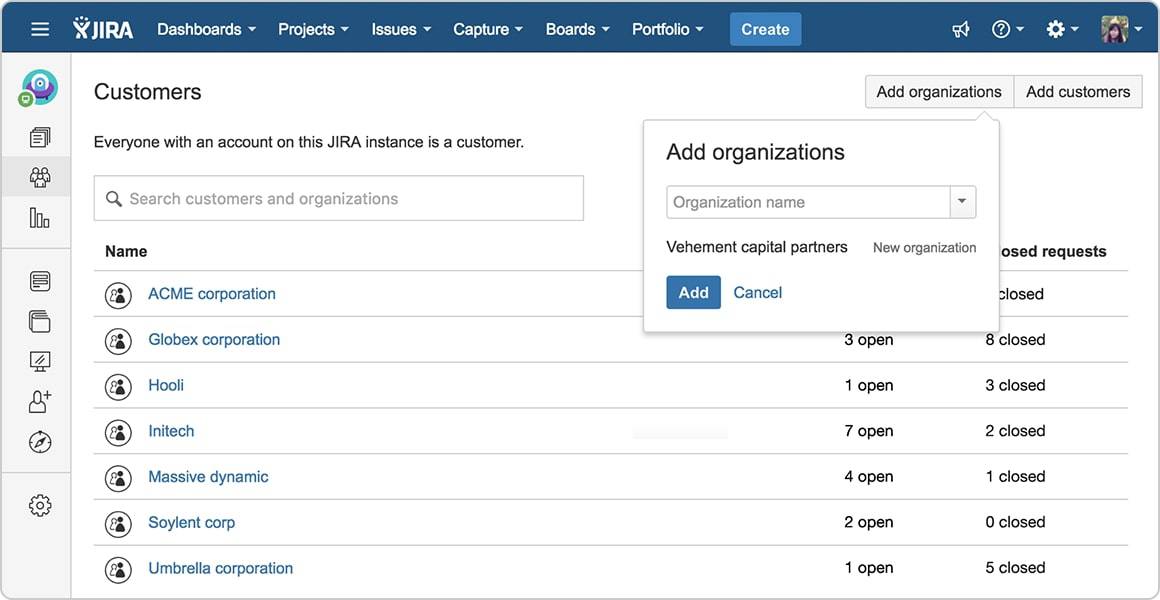Open the customer portal monitor icon
Image resolution: width=1160 pixels, height=600 pixels.
click(40, 361)
